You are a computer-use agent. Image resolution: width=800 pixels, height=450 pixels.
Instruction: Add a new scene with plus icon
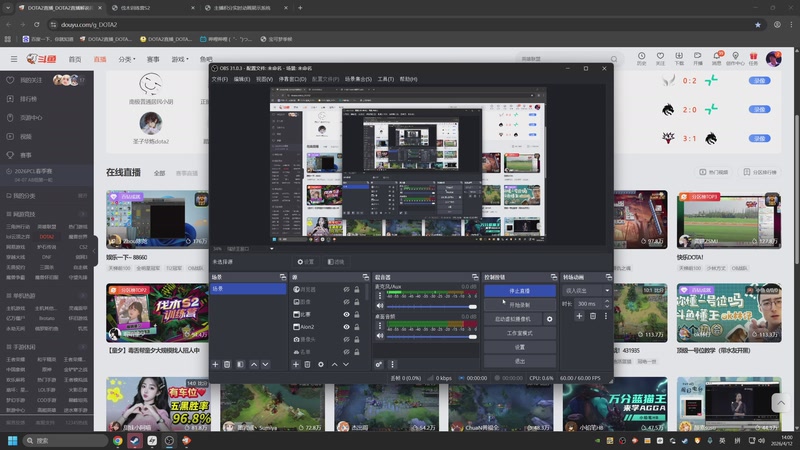point(215,364)
